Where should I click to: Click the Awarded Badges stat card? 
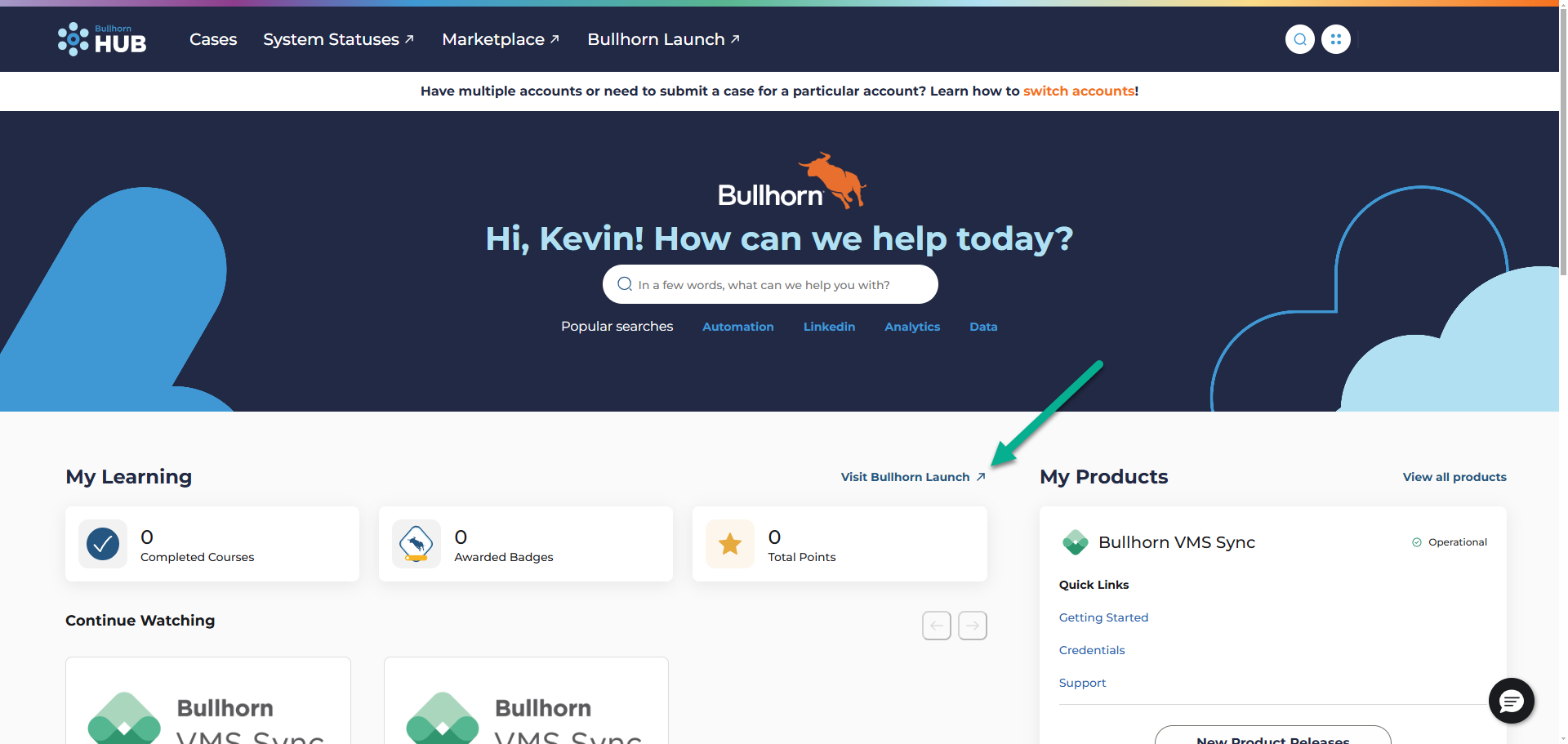[526, 544]
